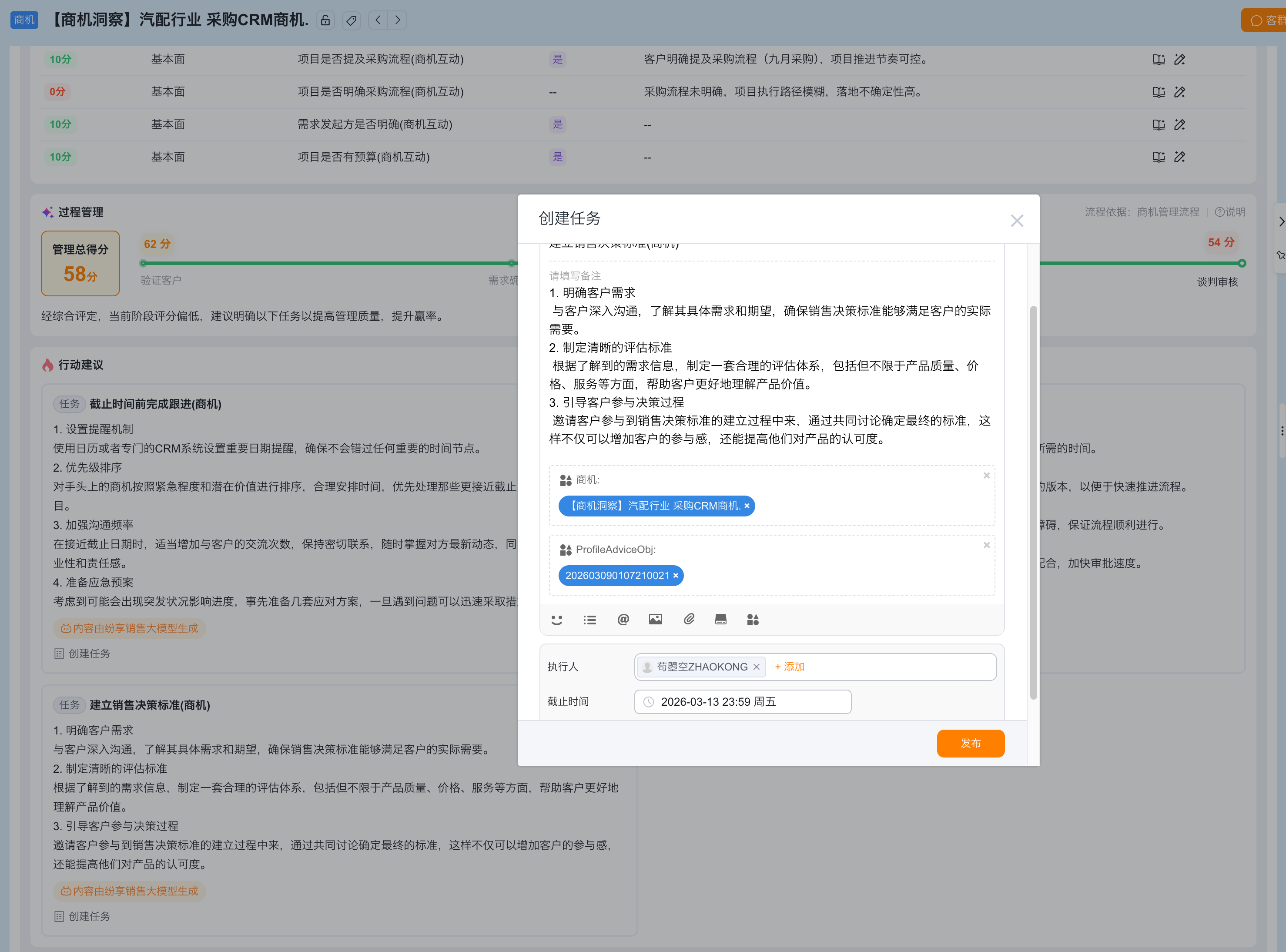
Task: Click the insert image icon
Action: [x=656, y=620]
